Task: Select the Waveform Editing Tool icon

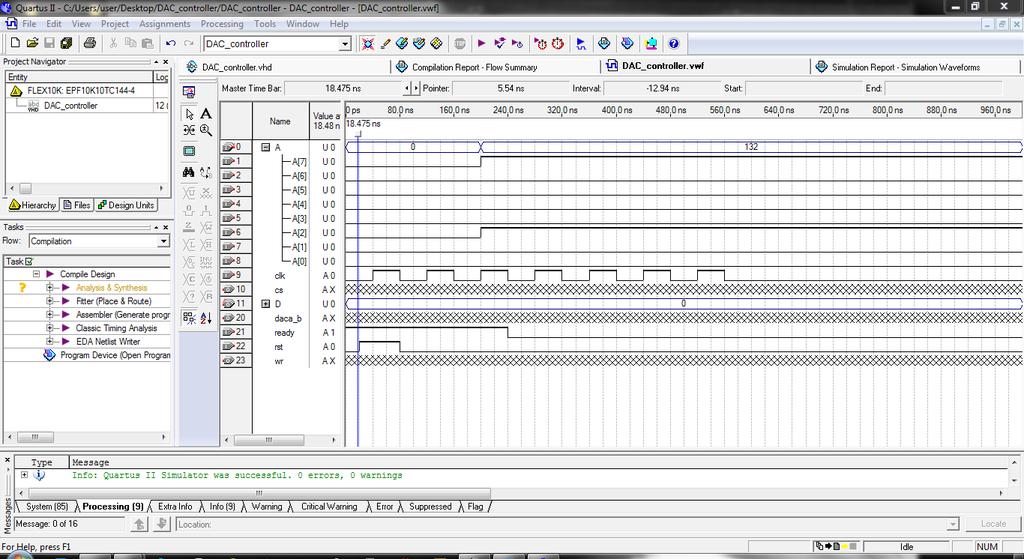Action: pyautogui.click(x=189, y=130)
